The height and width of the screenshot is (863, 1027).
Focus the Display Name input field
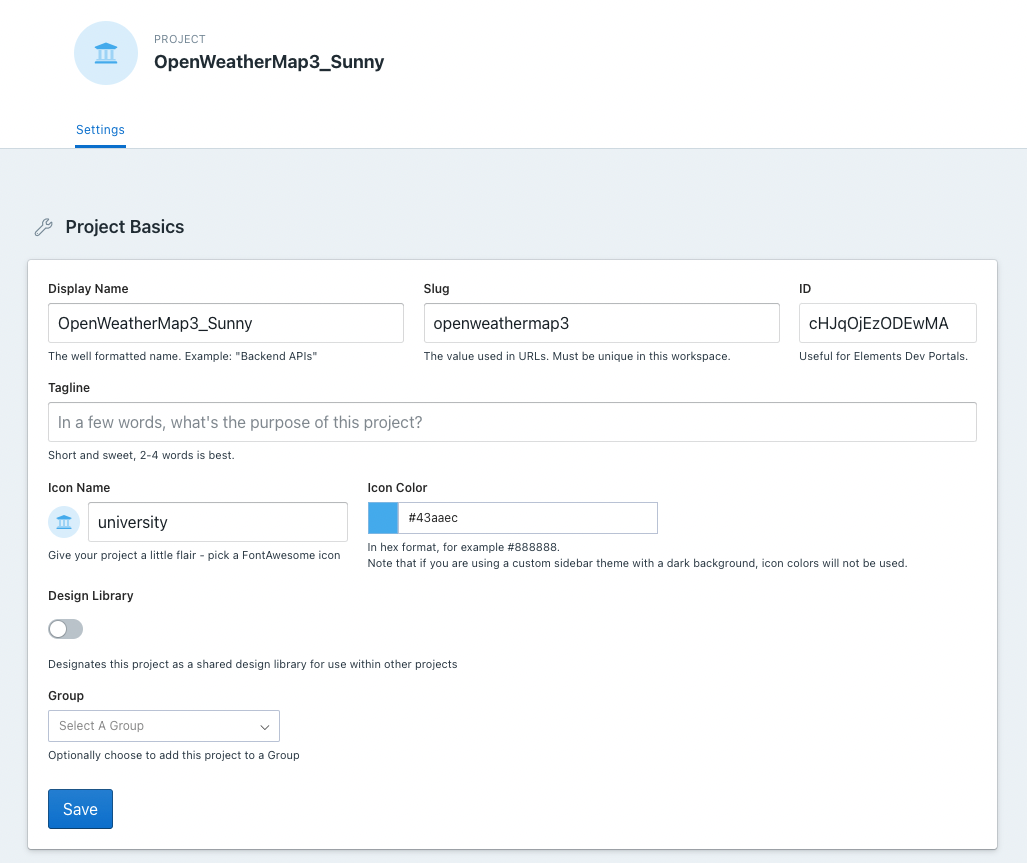tap(226, 323)
